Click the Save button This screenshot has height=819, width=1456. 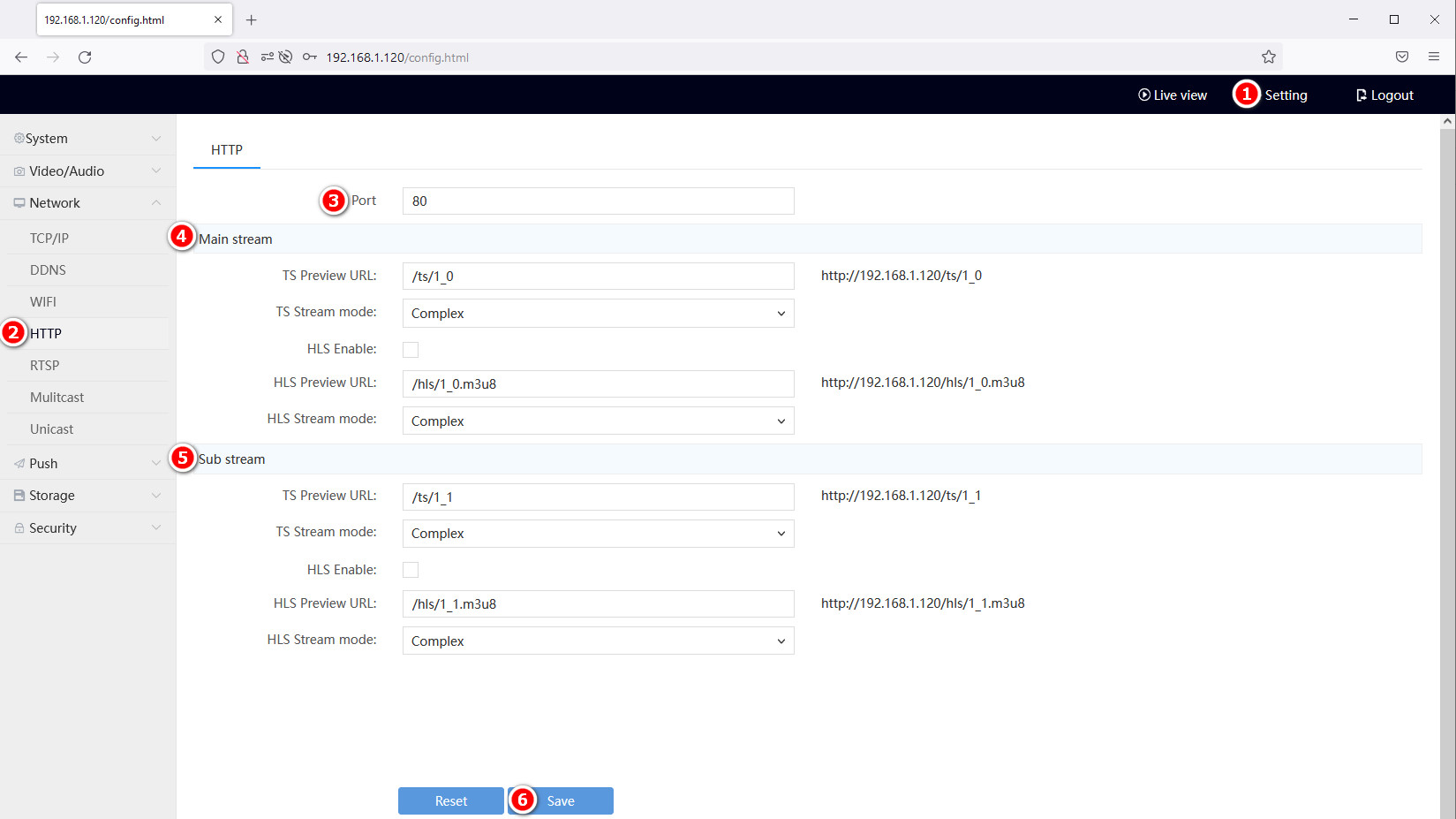[x=561, y=800]
